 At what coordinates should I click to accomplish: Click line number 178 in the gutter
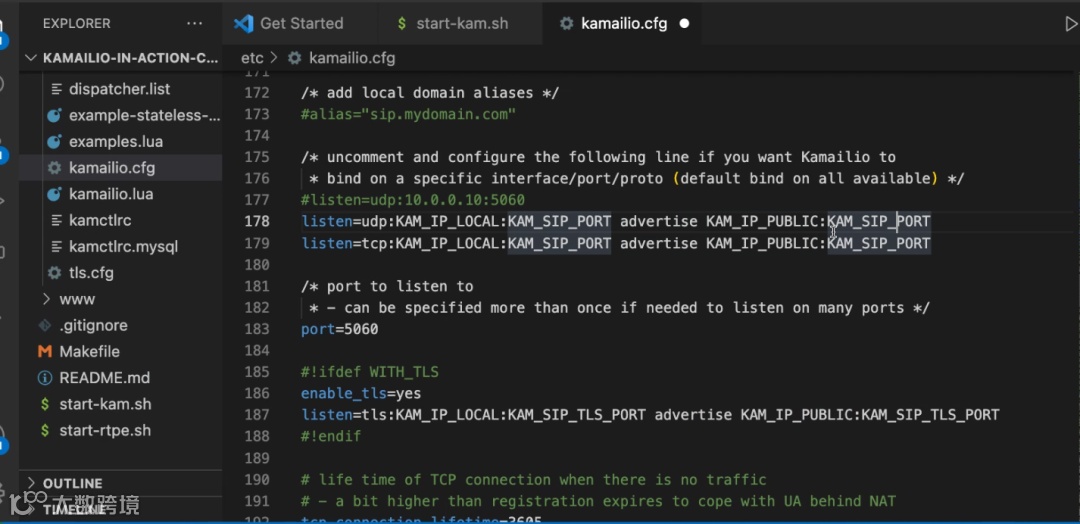click(257, 221)
